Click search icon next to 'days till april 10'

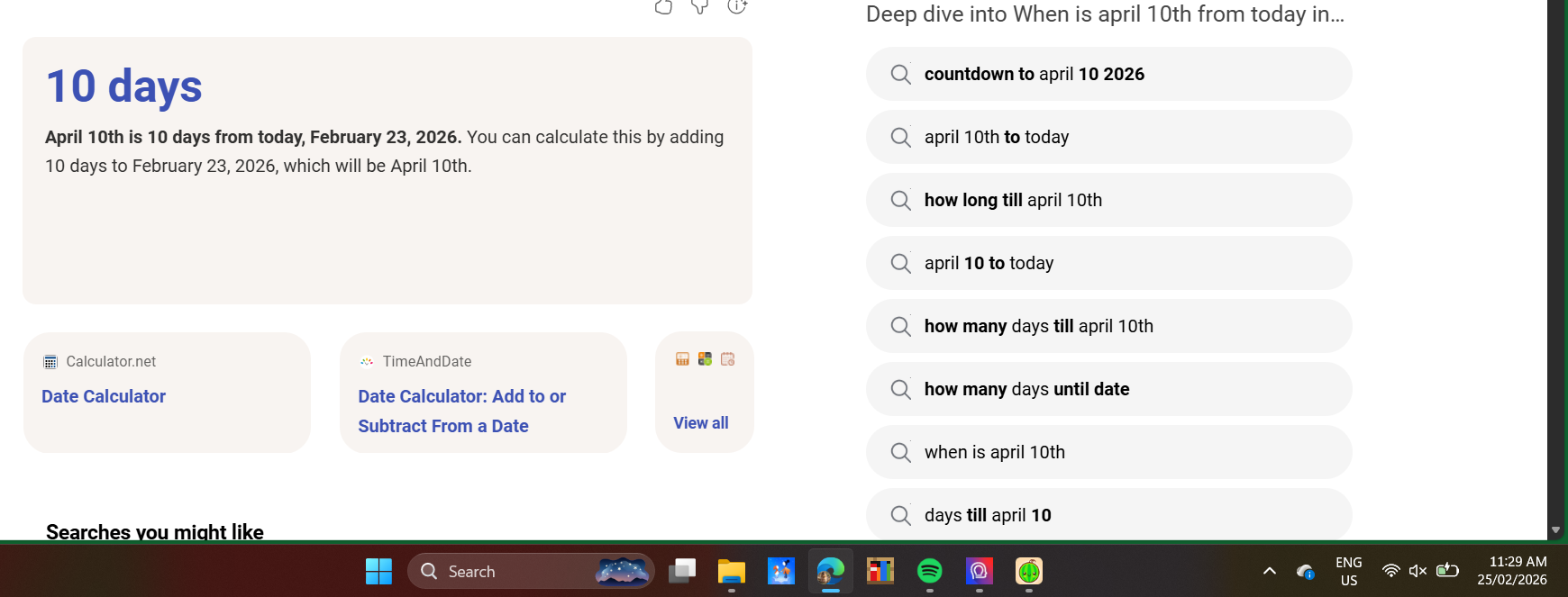(x=900, y=515)
